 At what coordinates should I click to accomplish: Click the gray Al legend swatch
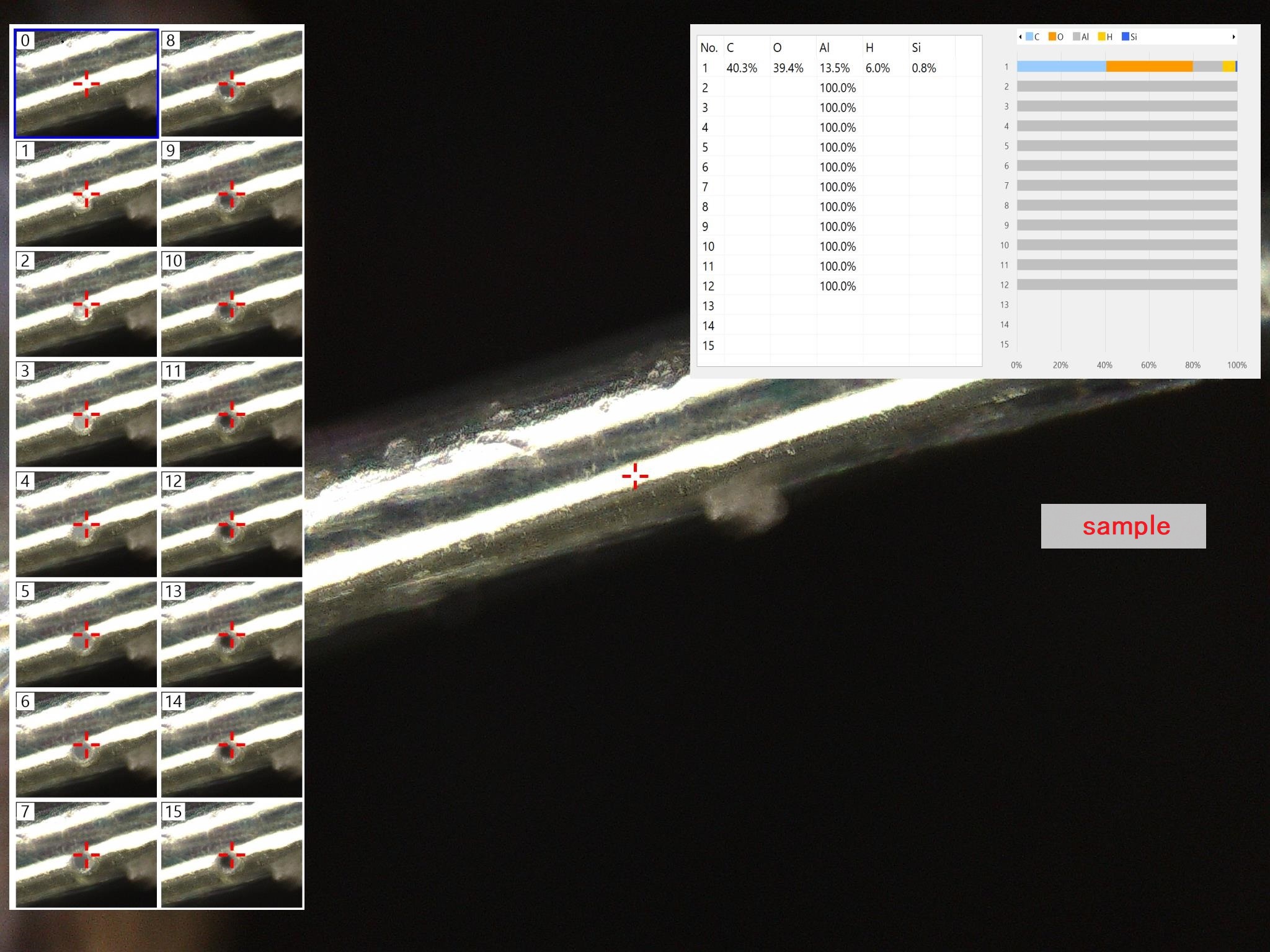[x=1077, y=37]
